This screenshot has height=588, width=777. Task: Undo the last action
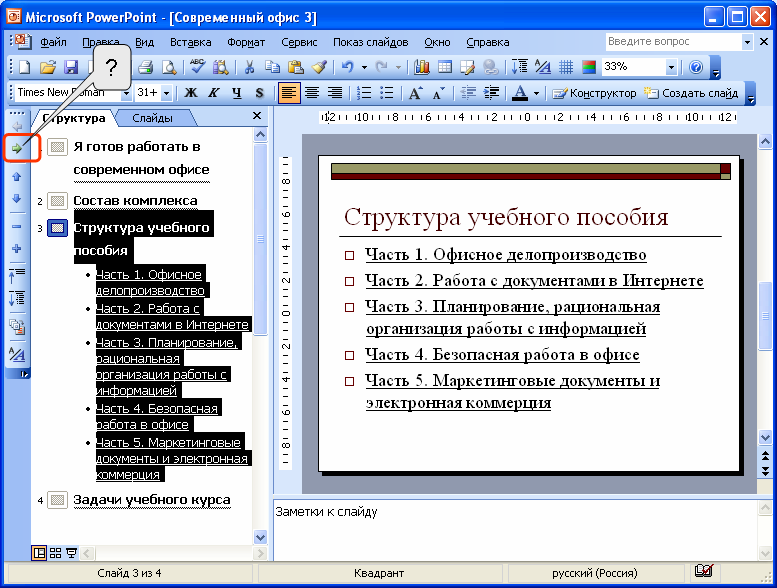348,67
